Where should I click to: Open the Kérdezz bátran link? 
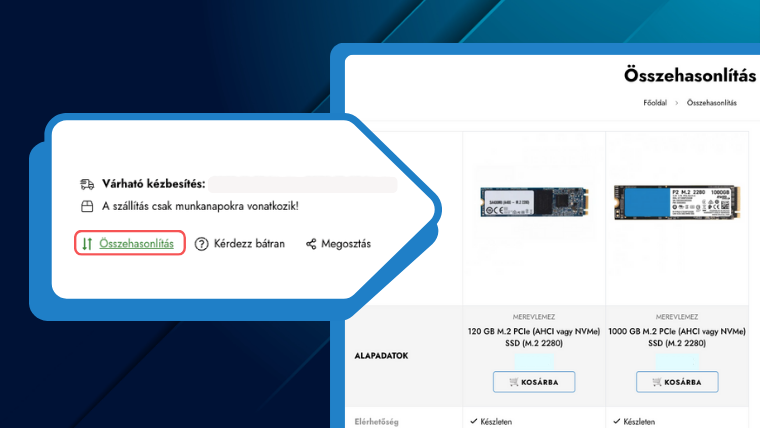(249, 243)
